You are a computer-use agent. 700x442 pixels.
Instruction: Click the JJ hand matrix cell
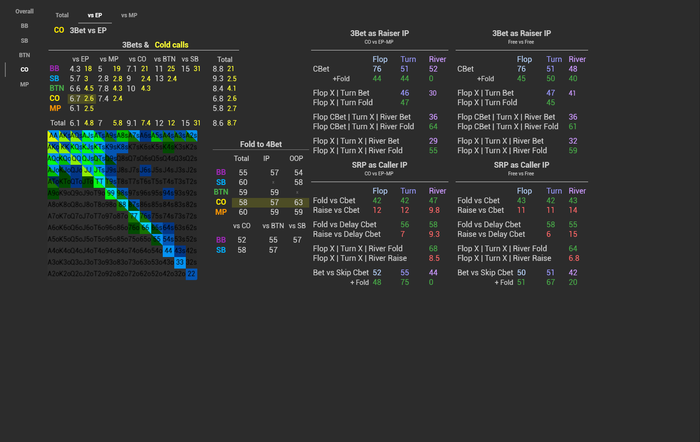point(88,170)
